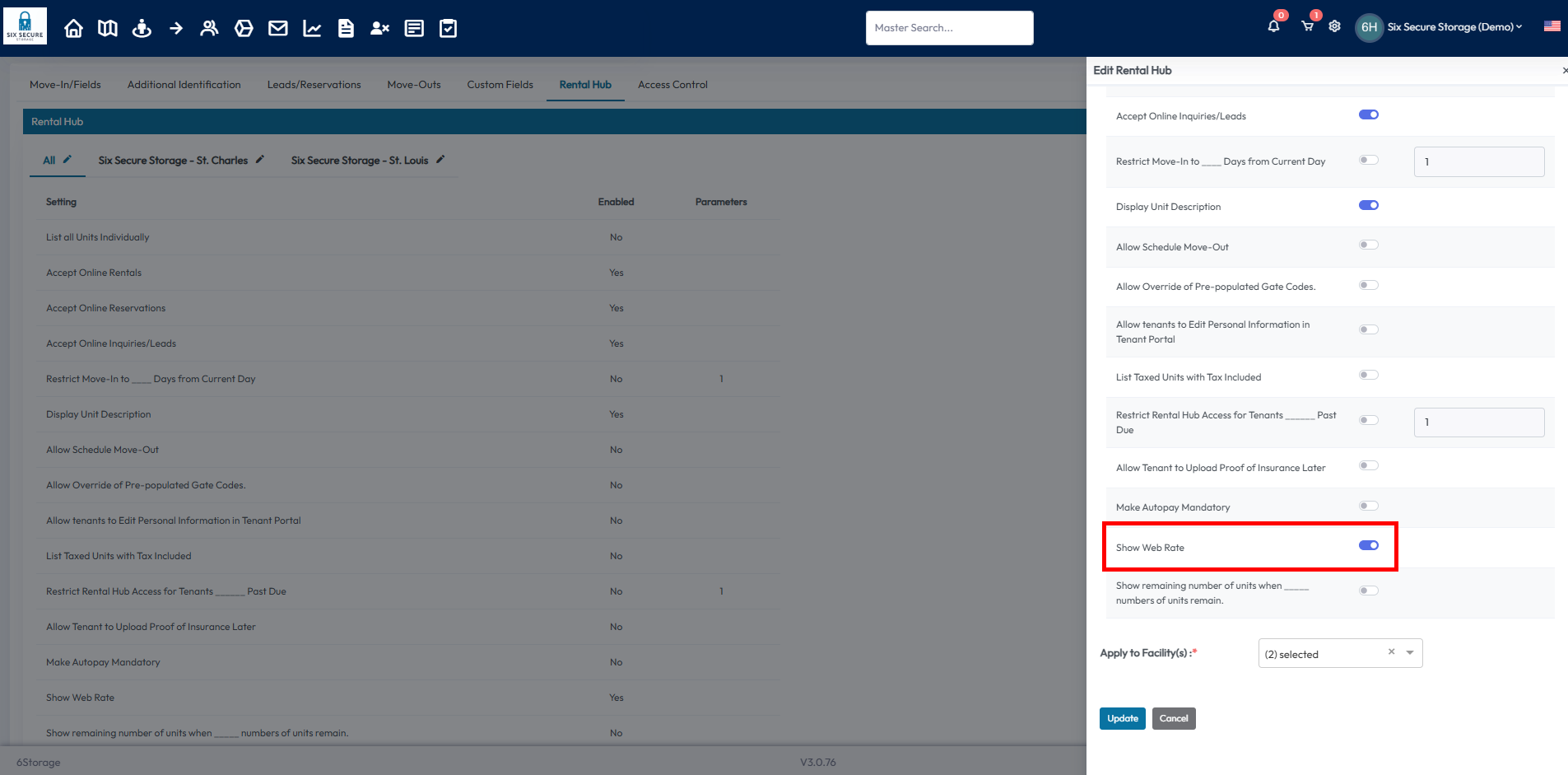This screenshot has height=775, width=1568.
Task: Open the line chart reports icon
Action: 312,29
